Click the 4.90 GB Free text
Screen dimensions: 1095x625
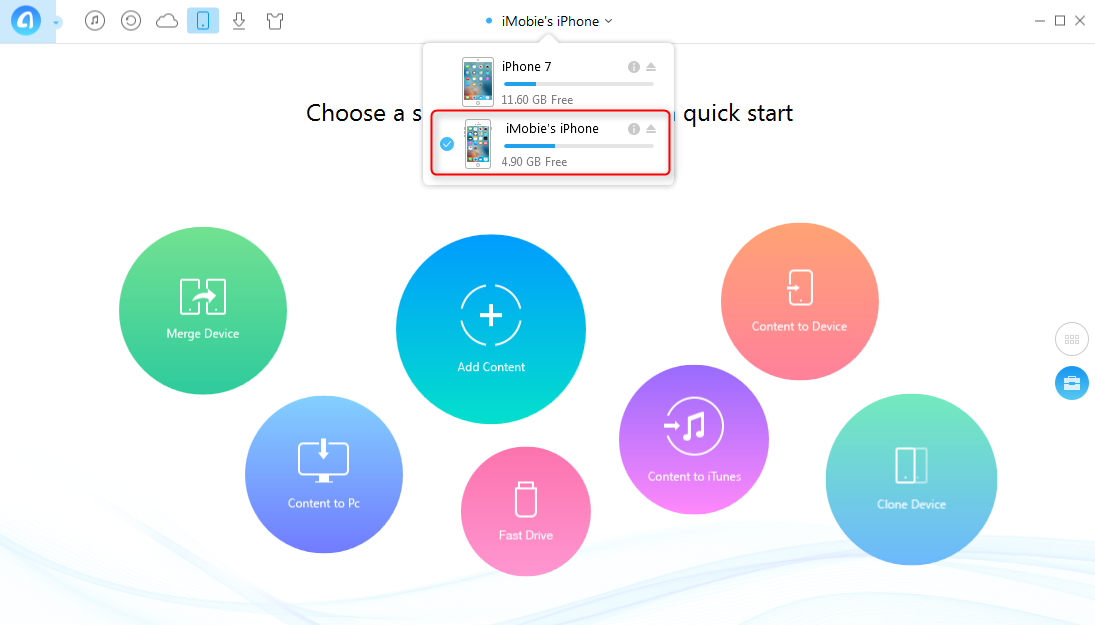[534, 162]
